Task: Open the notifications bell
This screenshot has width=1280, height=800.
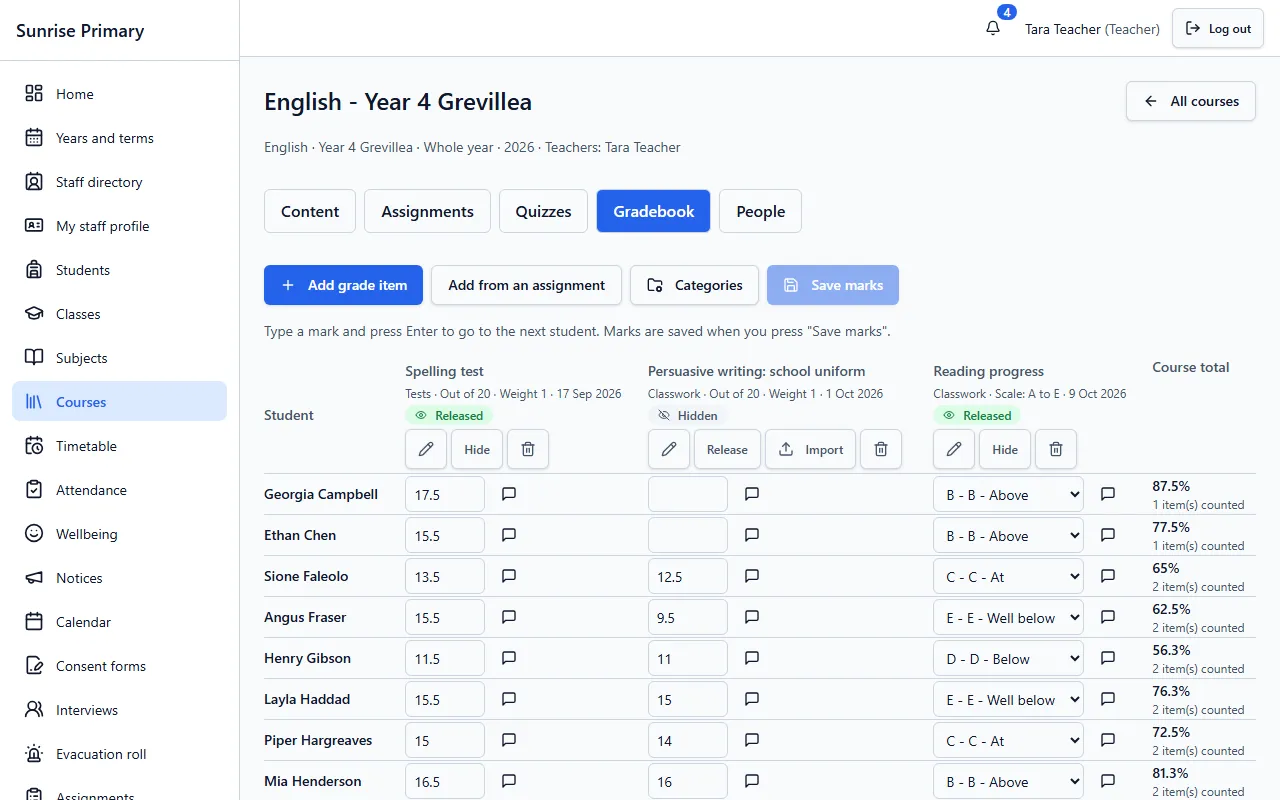Action: [x=993, y=28]
